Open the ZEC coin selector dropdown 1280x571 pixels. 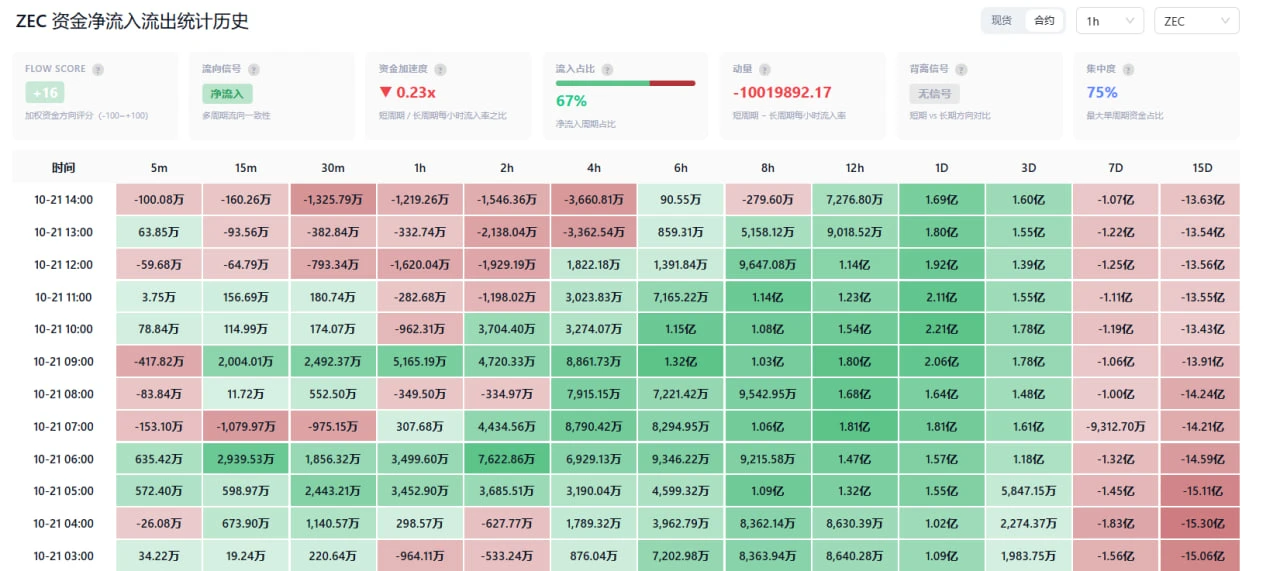[x=1196, y=21]
